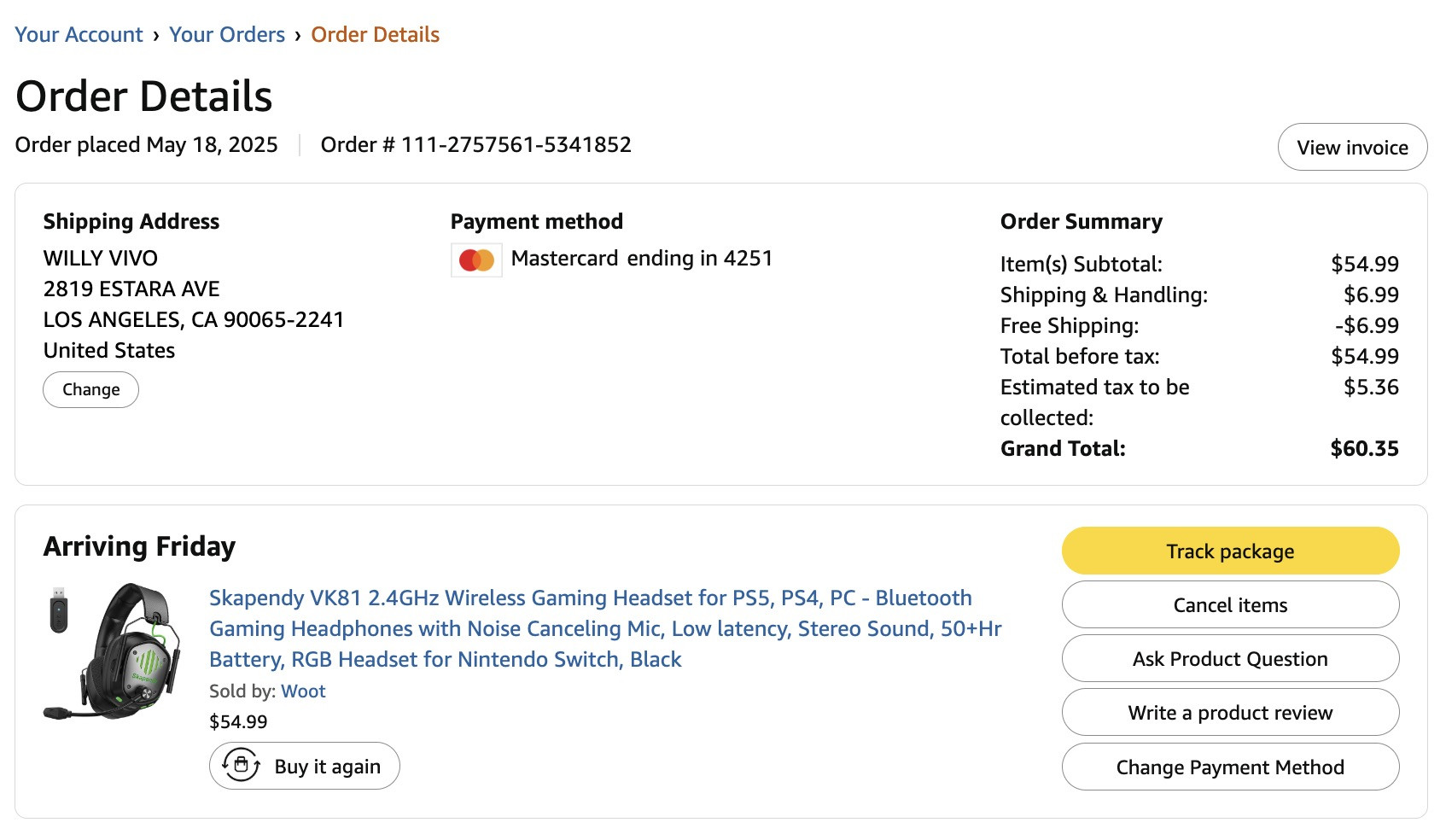Click the Mastercard ending in 4251 text
1446x840 pixels.
coord(641,258)
